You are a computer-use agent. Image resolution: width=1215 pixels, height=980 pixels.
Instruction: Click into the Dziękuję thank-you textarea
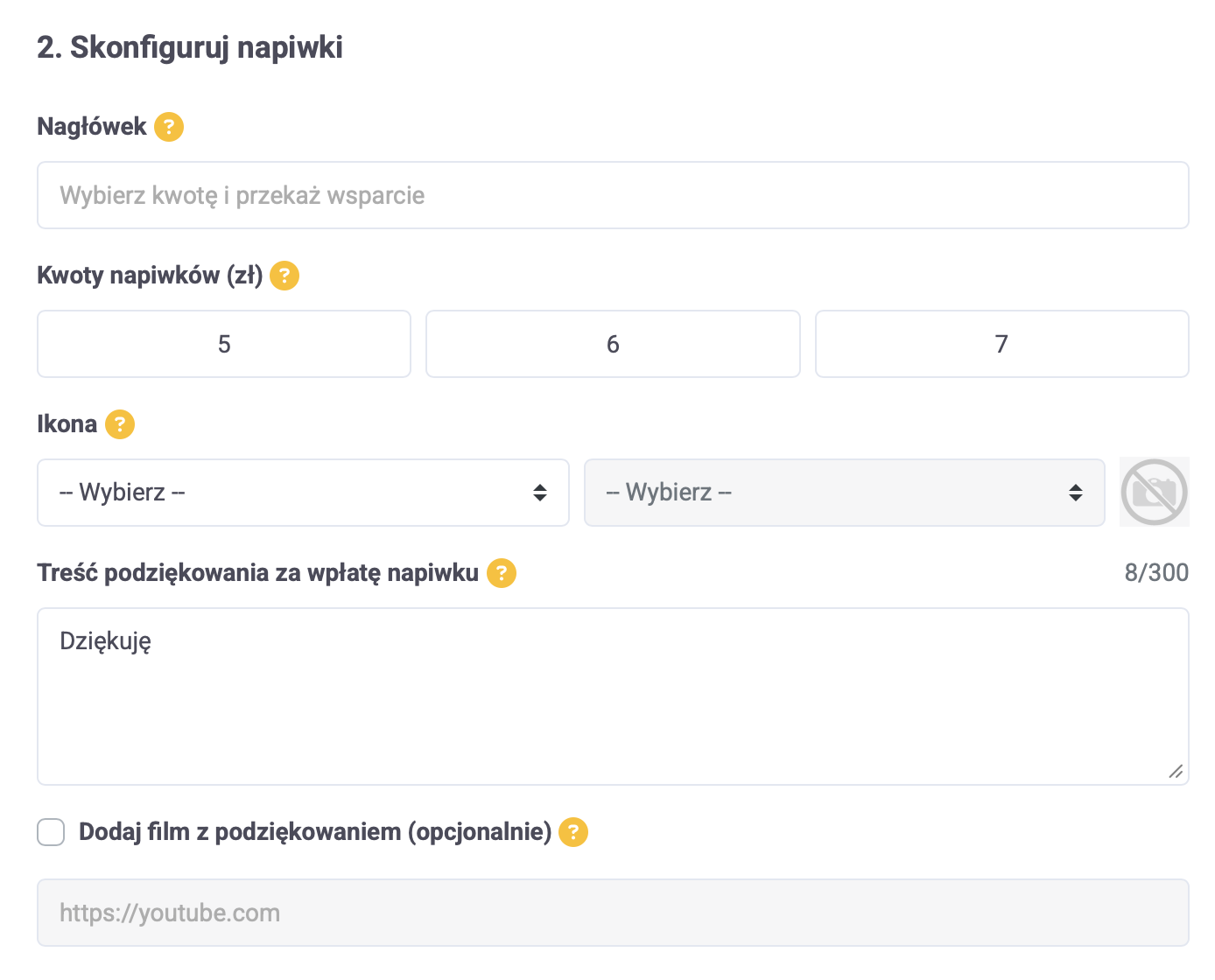pyautogui.click(x=613, y=696)
